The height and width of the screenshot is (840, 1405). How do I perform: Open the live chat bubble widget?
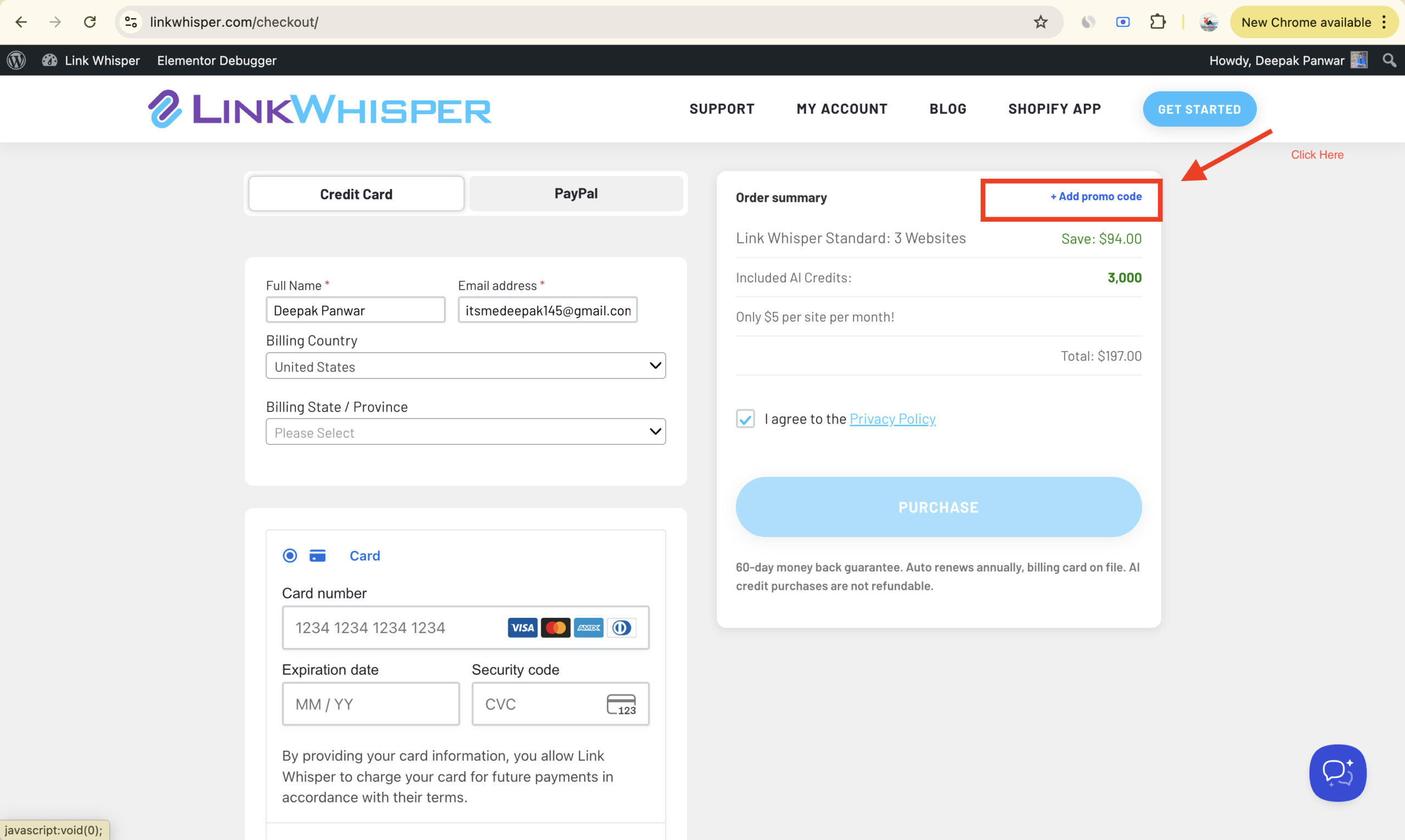(x=1337, y=773)
